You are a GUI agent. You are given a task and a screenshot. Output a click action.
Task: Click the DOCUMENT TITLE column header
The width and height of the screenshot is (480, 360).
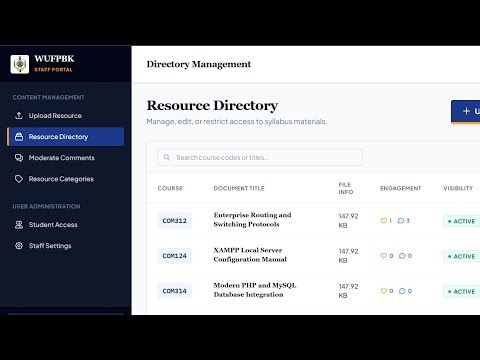(239, 188)
